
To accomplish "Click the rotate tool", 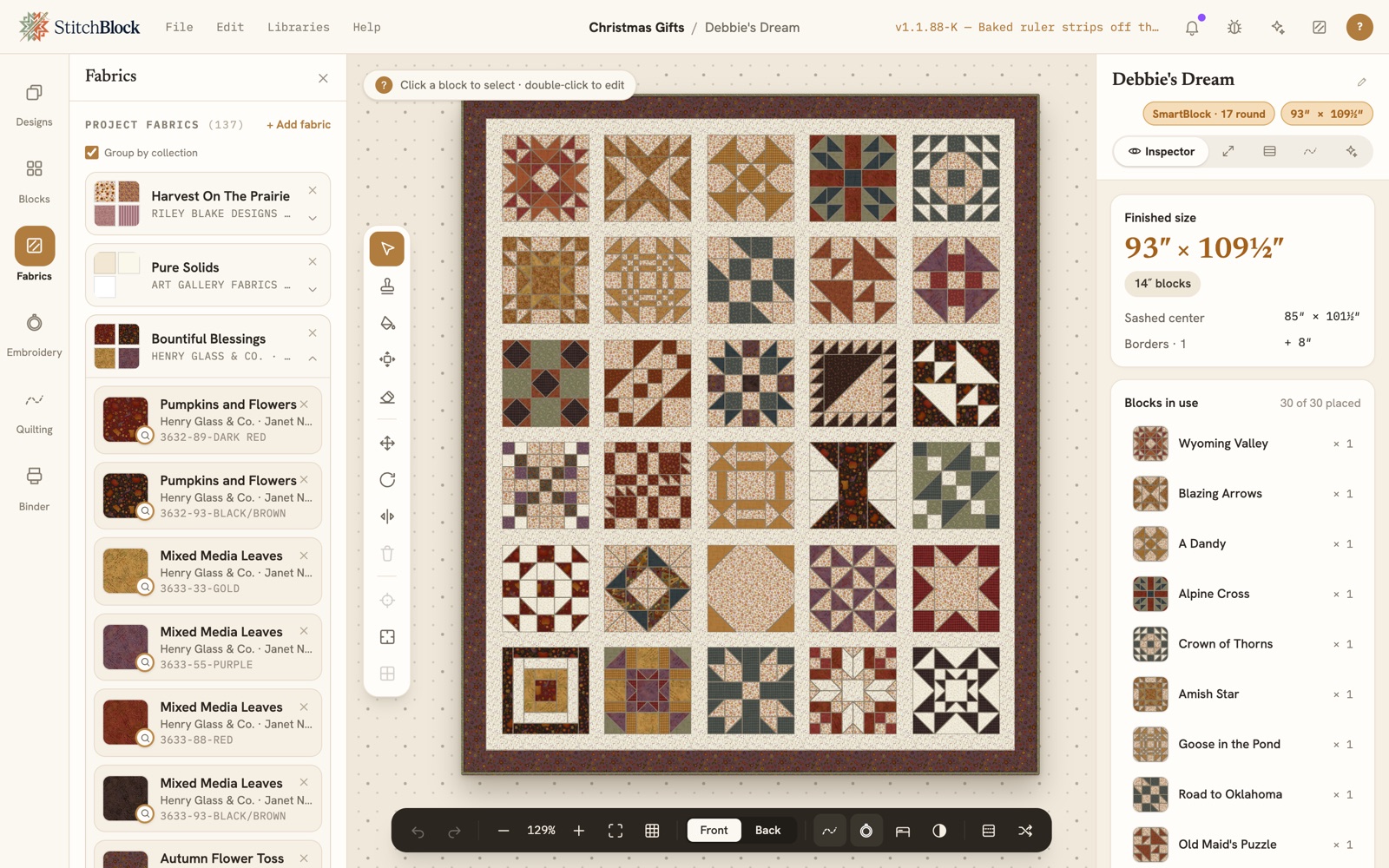I will pyautogui.click(x=387, y=479).
